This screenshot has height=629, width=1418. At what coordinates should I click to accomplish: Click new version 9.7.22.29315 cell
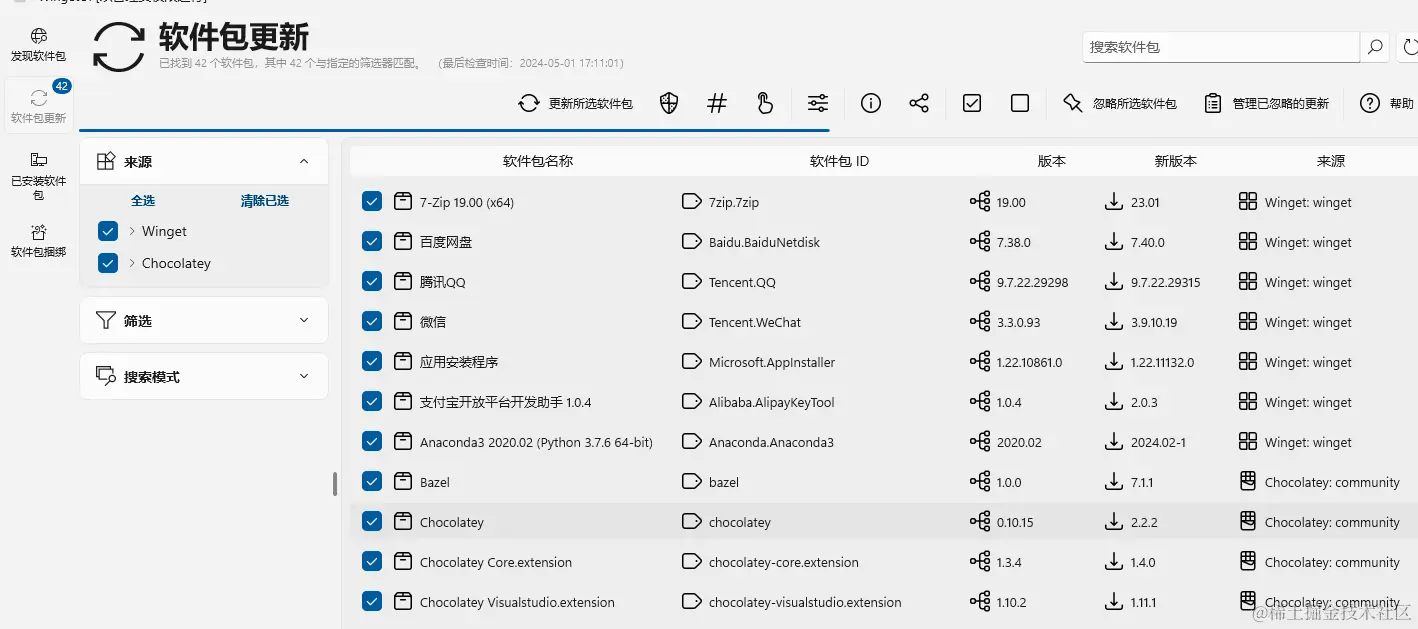(1165, 282)
